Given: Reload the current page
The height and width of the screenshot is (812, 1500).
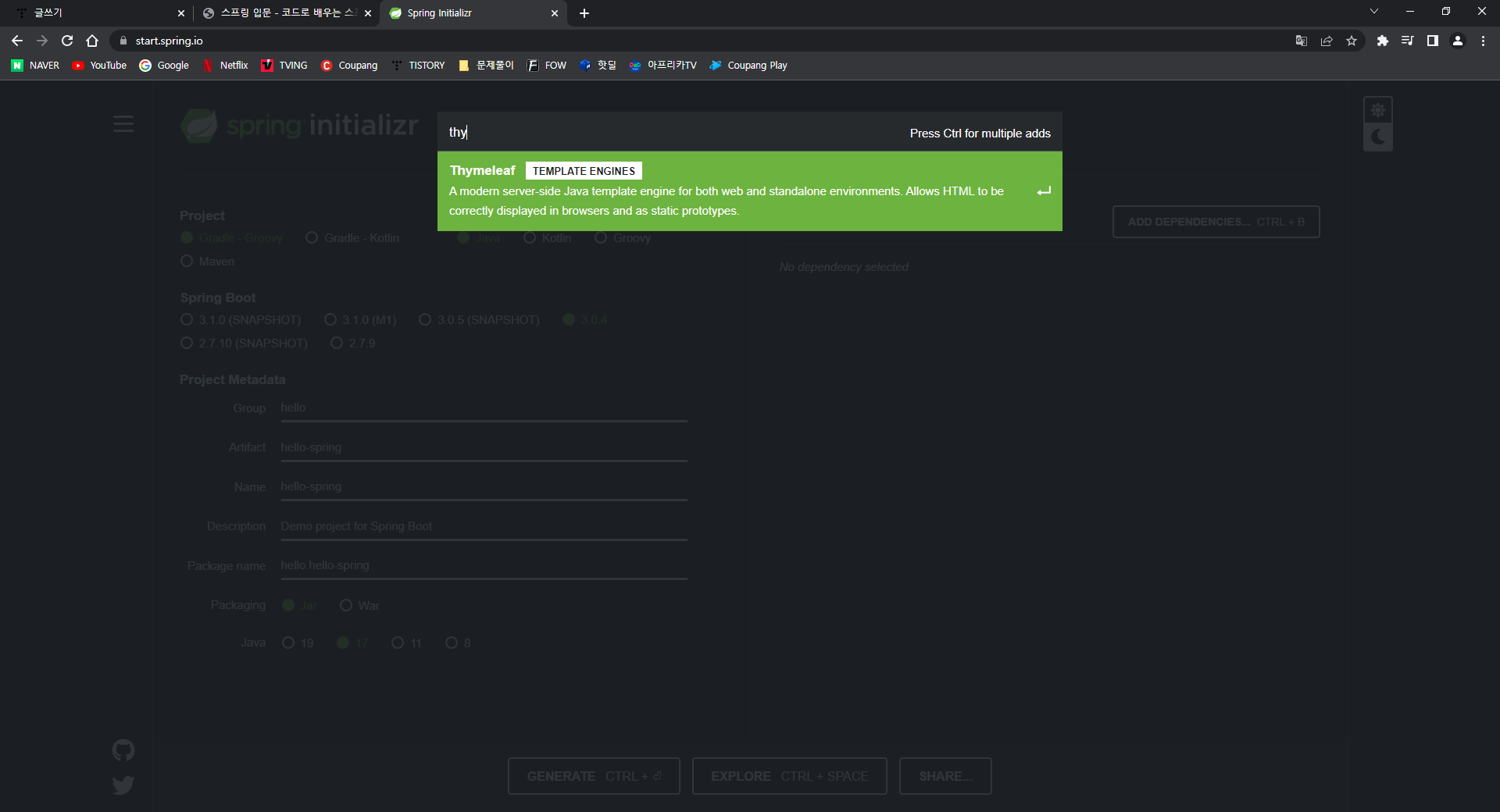Looking at the screenshot, I should click(x=67, y=41).
